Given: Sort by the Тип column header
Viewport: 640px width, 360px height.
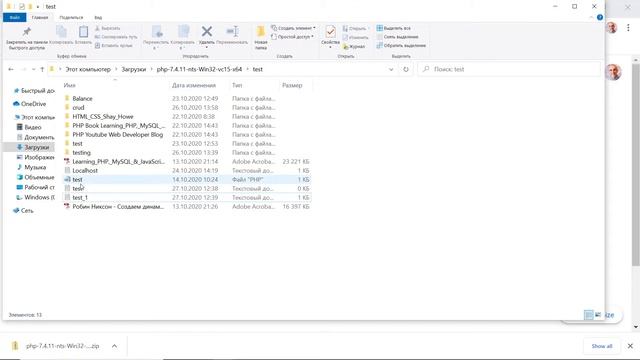Looking at the screenshot, I should click(x=254, y=85).
